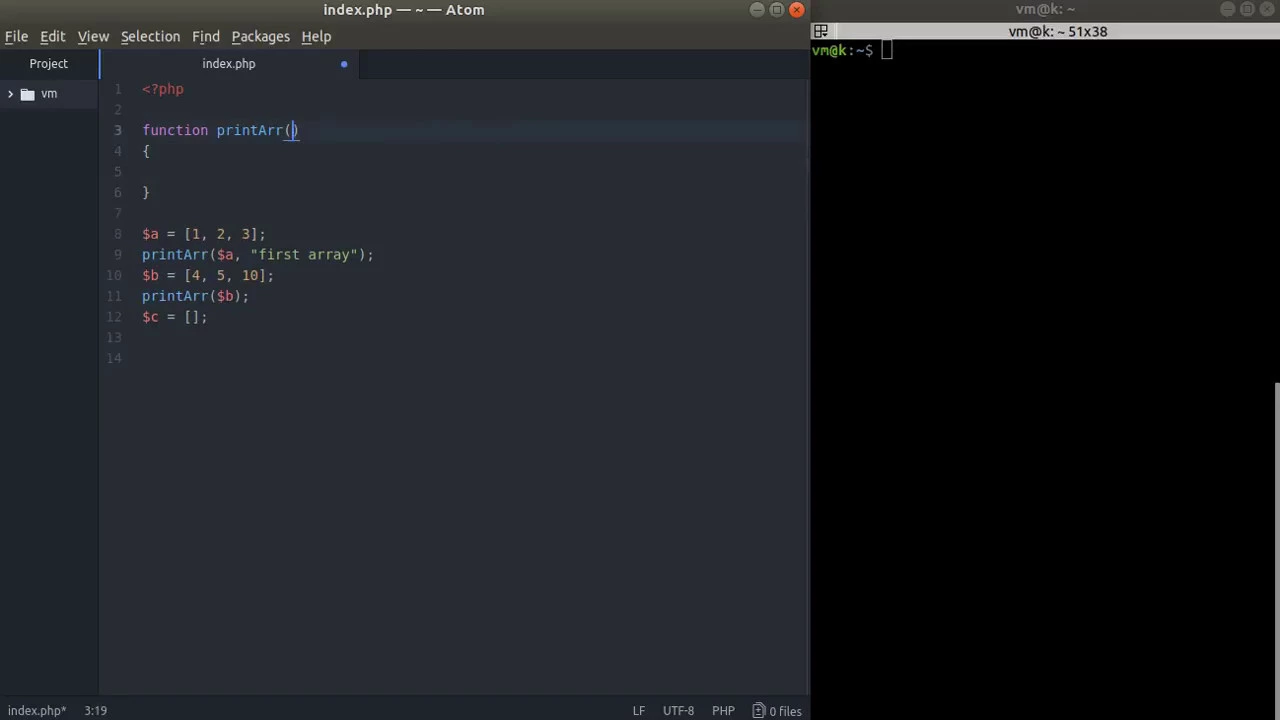Focus the terminal prompt vm@k:~$
The height and width of the screenshot is (720, 1280).
click(842, 50)
